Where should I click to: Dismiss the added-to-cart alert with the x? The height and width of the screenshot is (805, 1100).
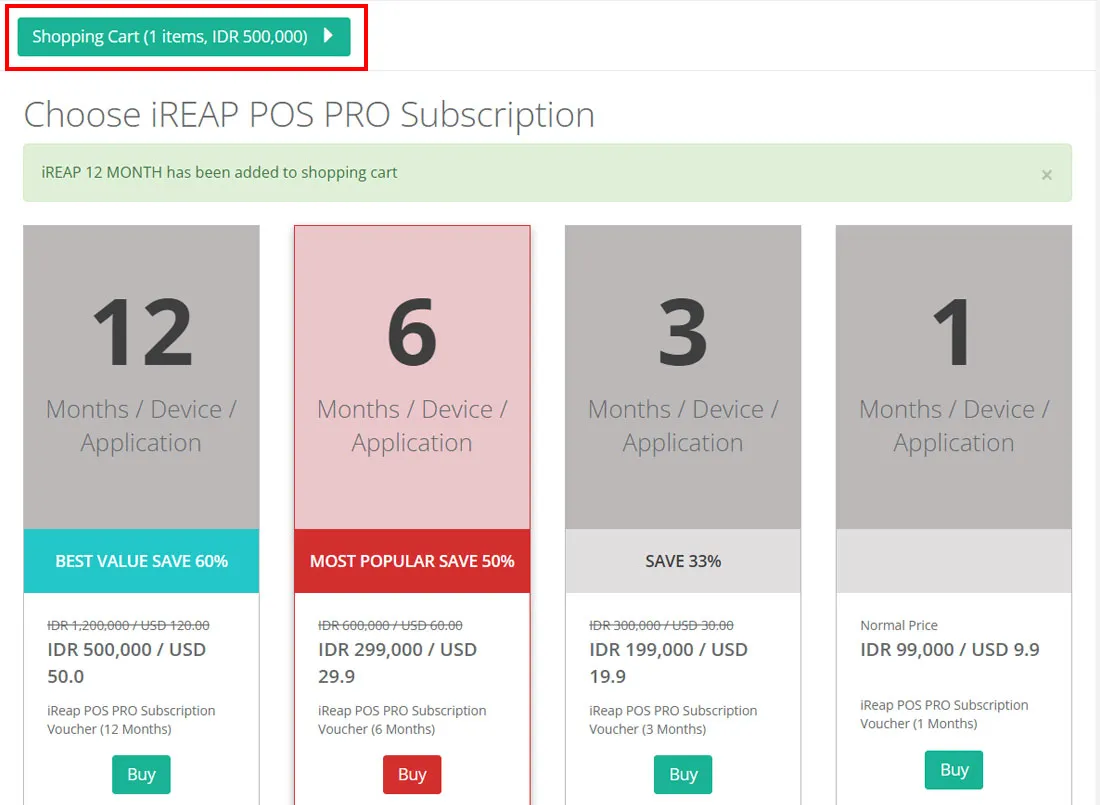click(1046, 175)
